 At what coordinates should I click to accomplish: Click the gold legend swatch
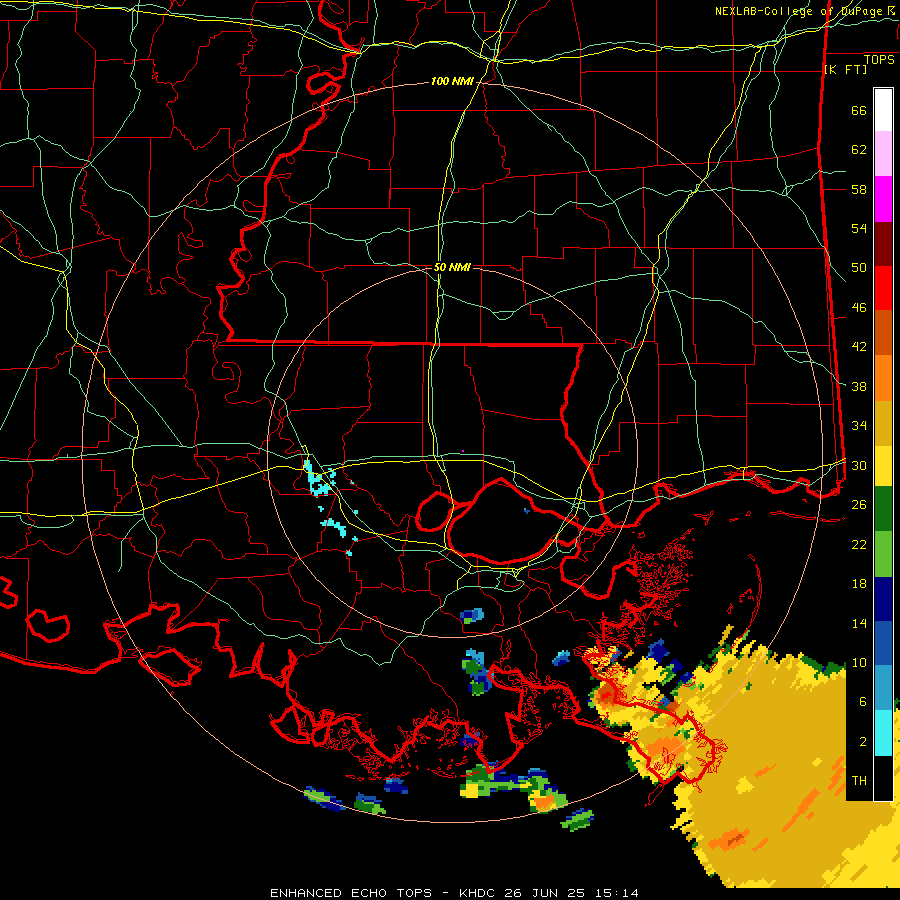[883, 424]
